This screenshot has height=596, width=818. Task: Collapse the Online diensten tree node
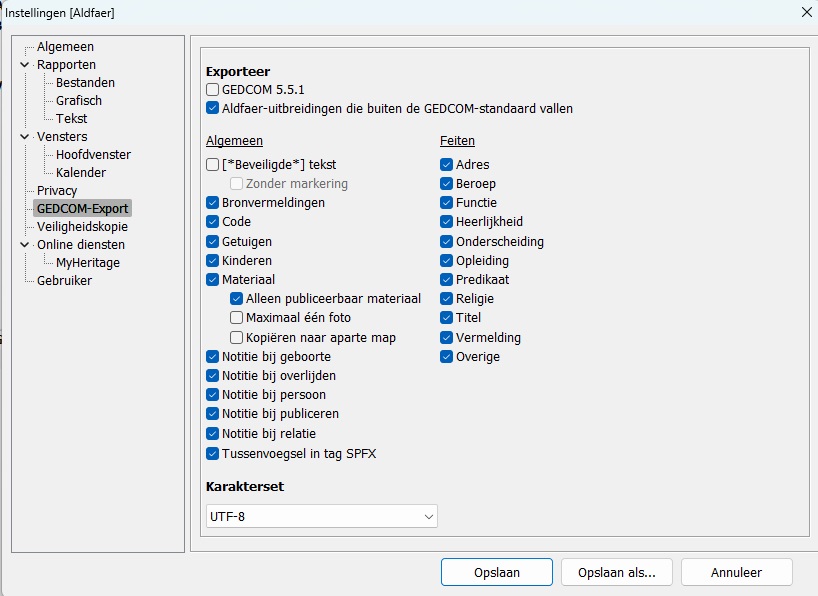tap(25, 245)
